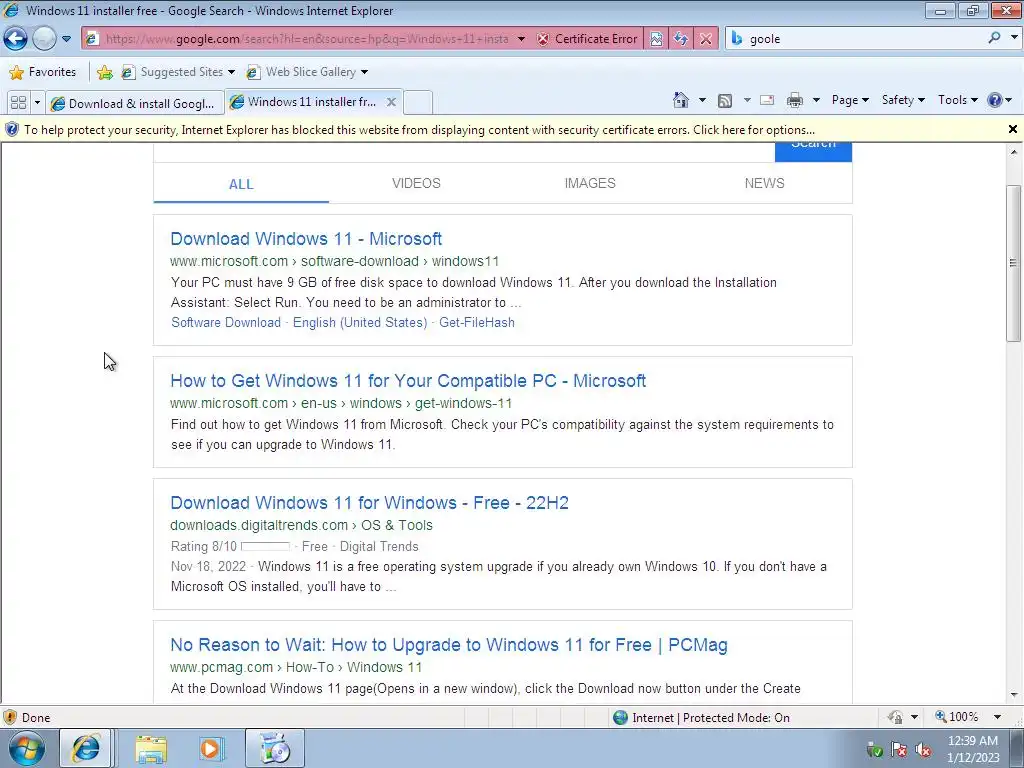Click the Home page icon

click(x=680, y=100)
